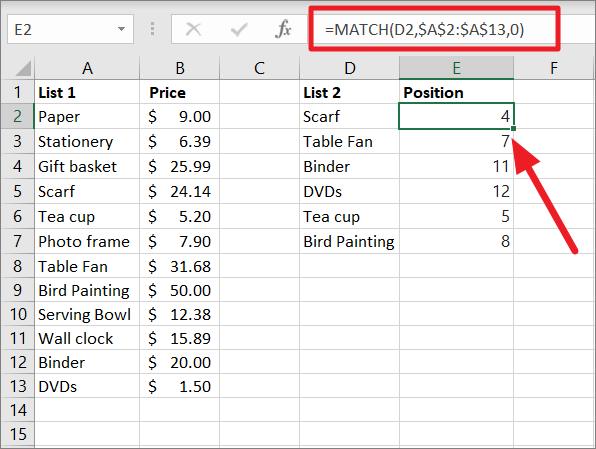The height and width of the screenshot is (449, 596).
Task: Select column B header
Action: [179, 68]
